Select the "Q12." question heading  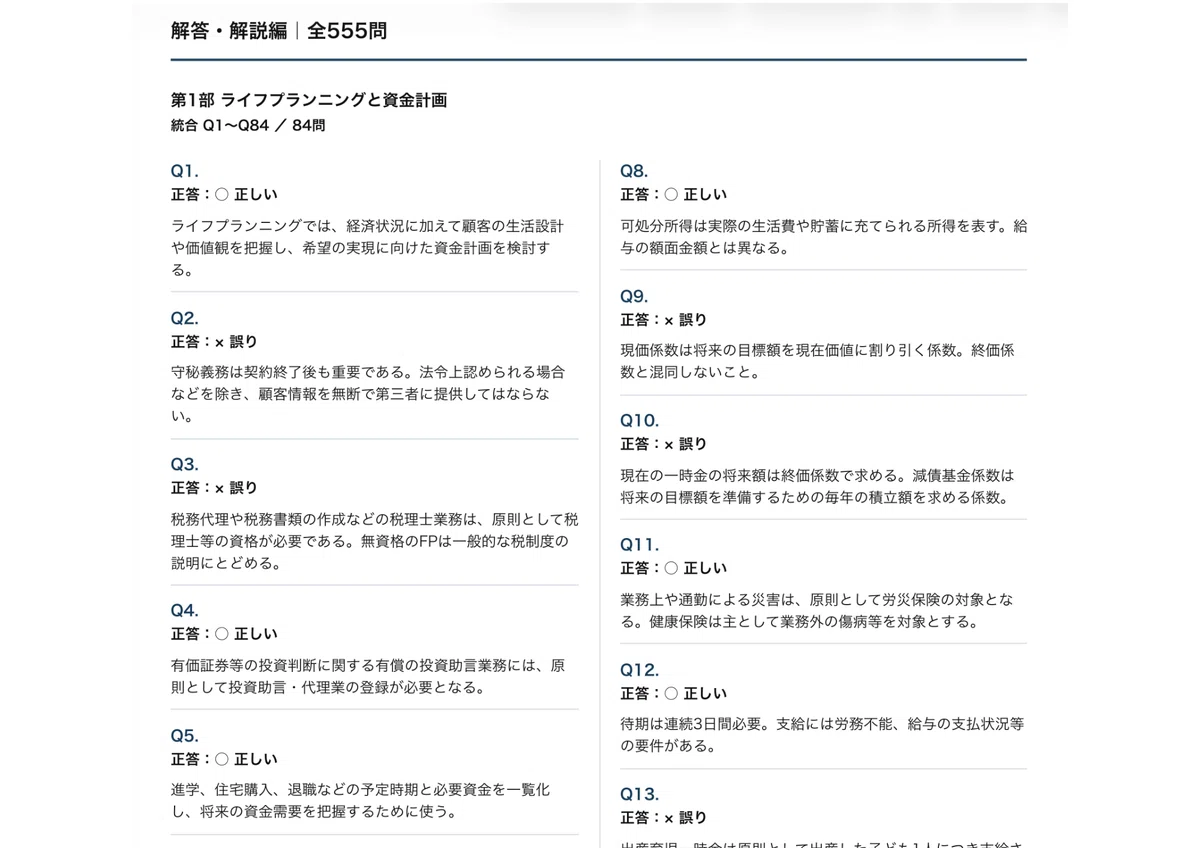click(x=640, y=670)
